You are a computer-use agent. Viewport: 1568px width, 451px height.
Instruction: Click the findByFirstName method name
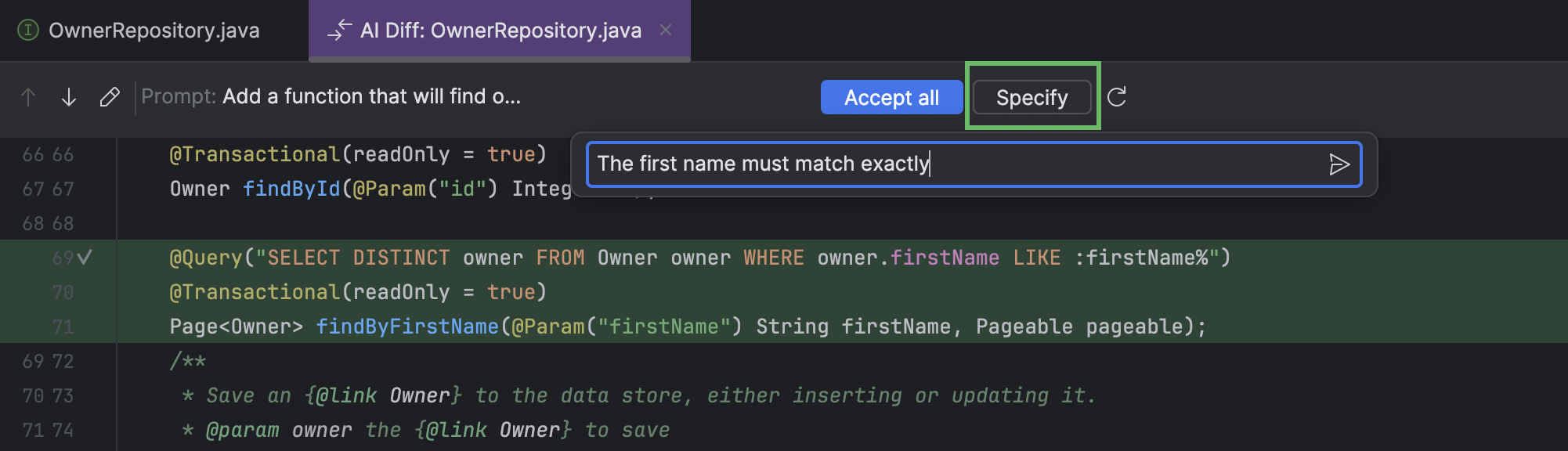(x=407, y=327)
